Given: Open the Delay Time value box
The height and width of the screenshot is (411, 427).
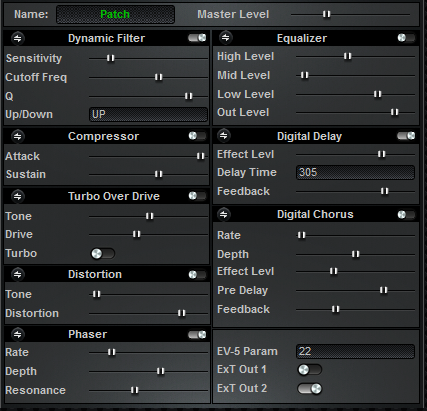Looking at the screenshot, I should click(x=355, y=172).
